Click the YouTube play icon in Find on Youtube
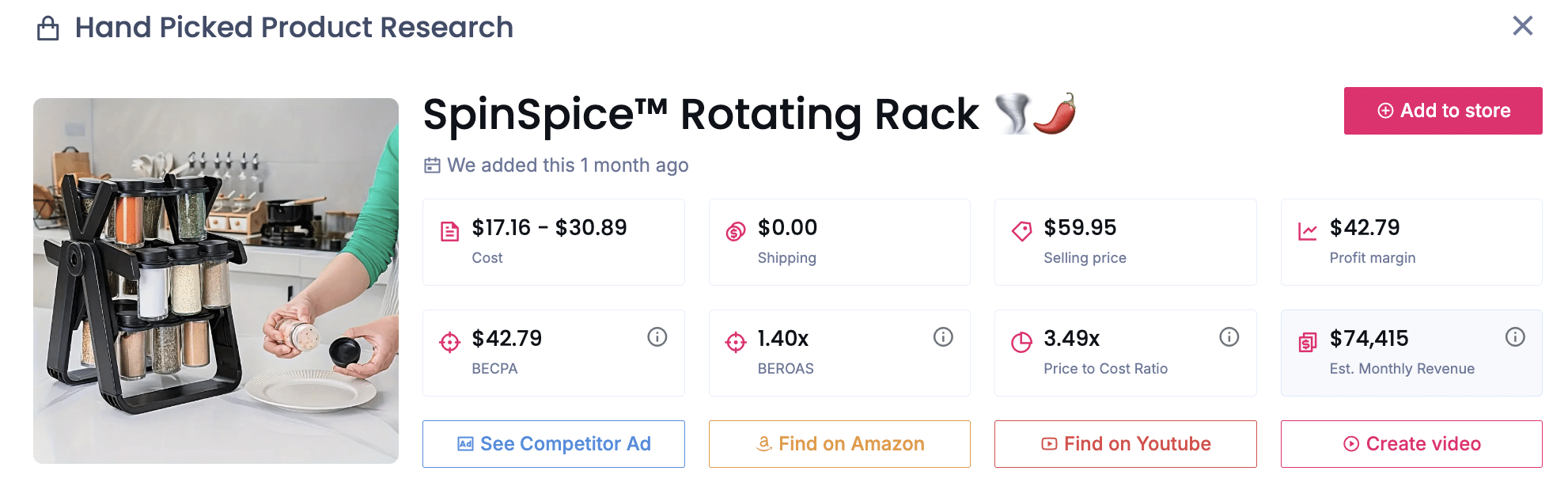The width and height of the screenshot is (1568, 486). click(1050, 444)
